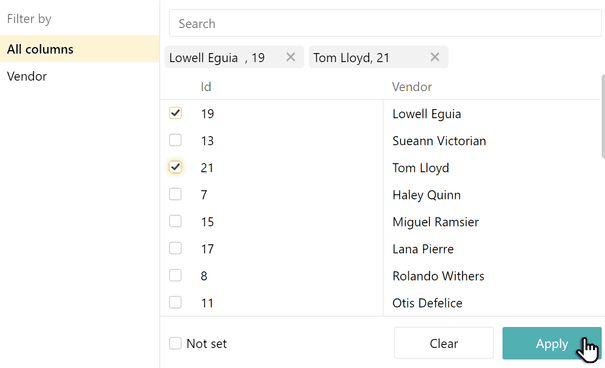
Task: Tick the checkbox for Id 15
Action: [x=175, y=221]
